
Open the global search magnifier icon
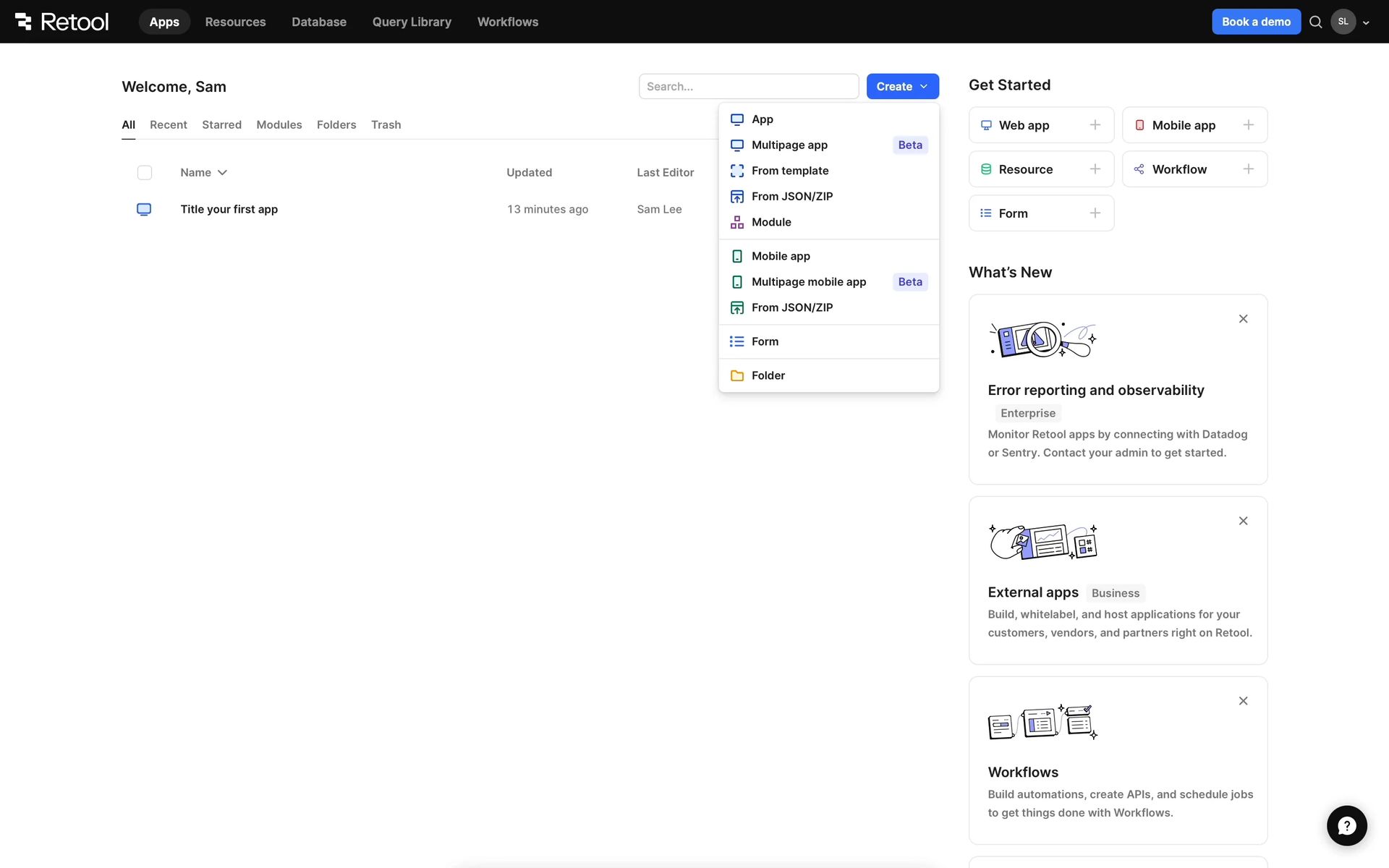pyautogui.click(x=1316, y=22)
